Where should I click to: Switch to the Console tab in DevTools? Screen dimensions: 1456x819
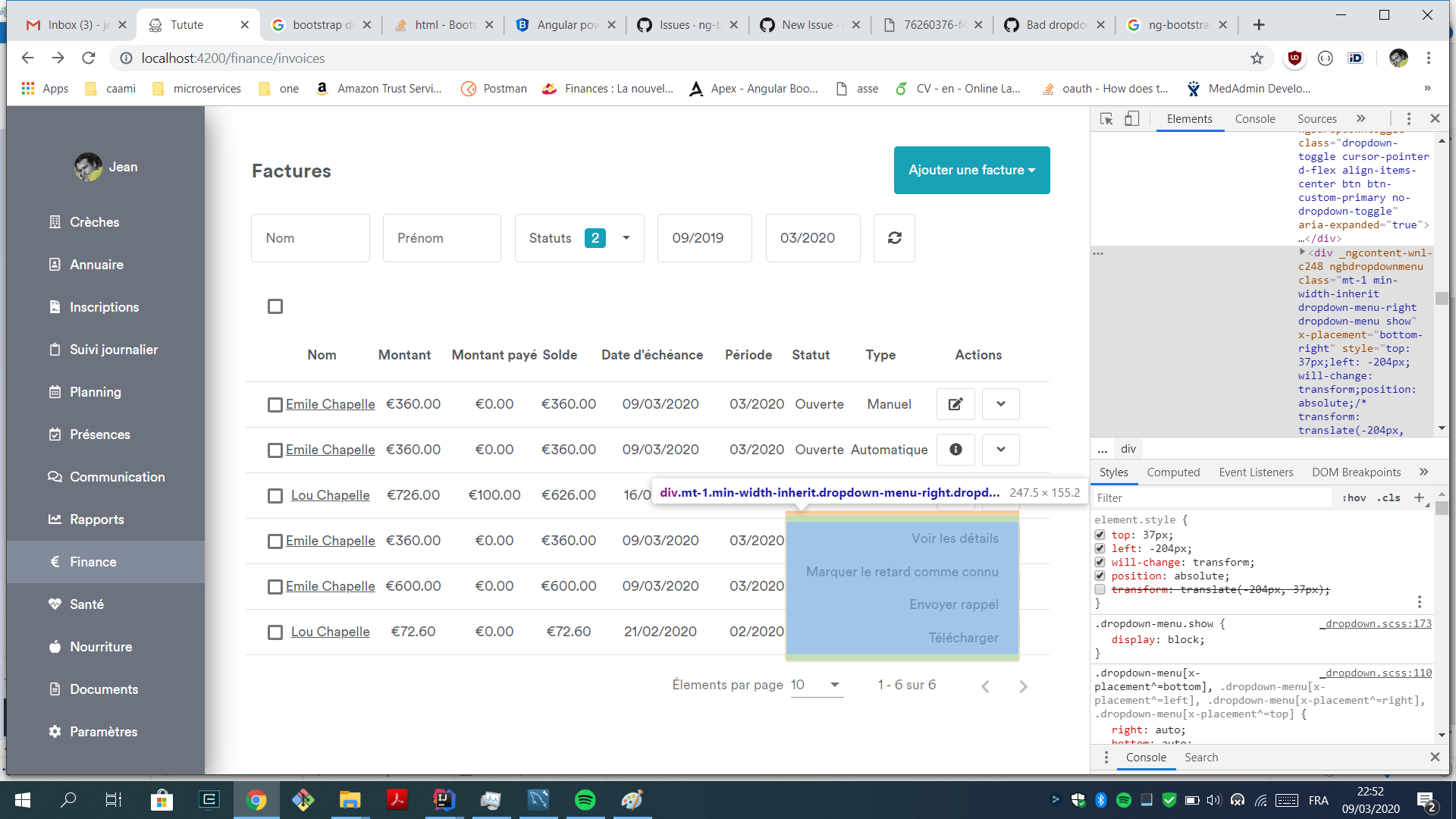pyautogui.click(x=1255, y=119)
